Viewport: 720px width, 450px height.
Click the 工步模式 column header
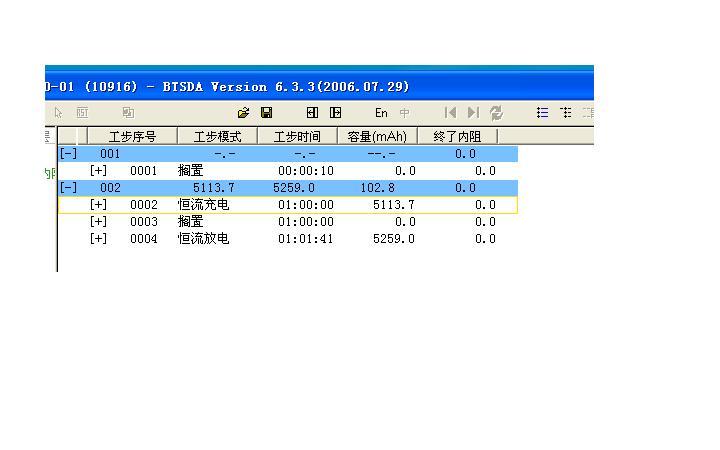[x=218, y=136]
